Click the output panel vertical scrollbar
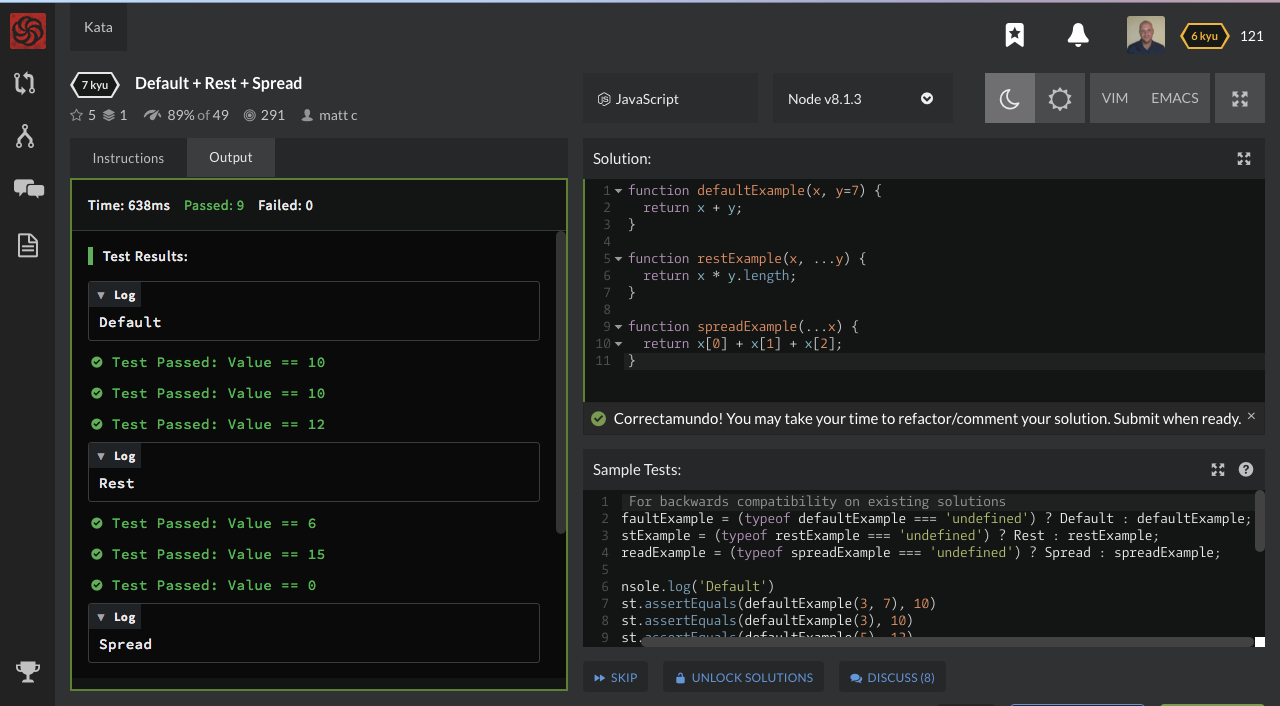This screenshot has height=706, width=1280. tap(561, 383)
